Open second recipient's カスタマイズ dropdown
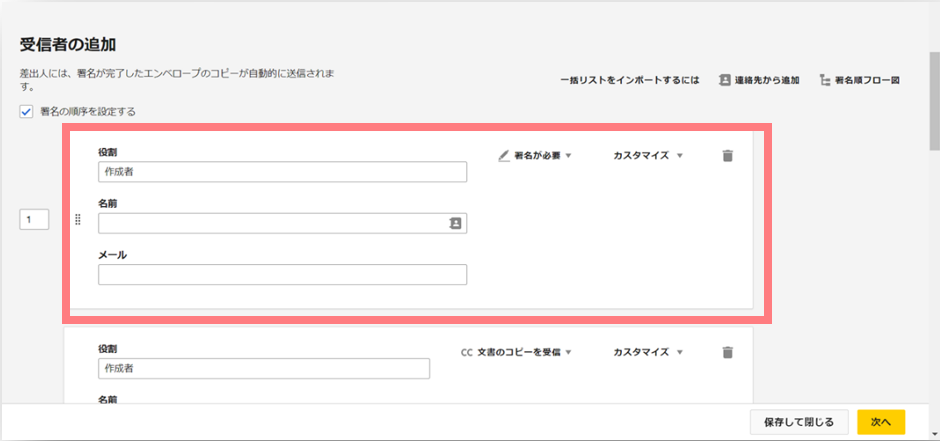 tap(648, 352)
